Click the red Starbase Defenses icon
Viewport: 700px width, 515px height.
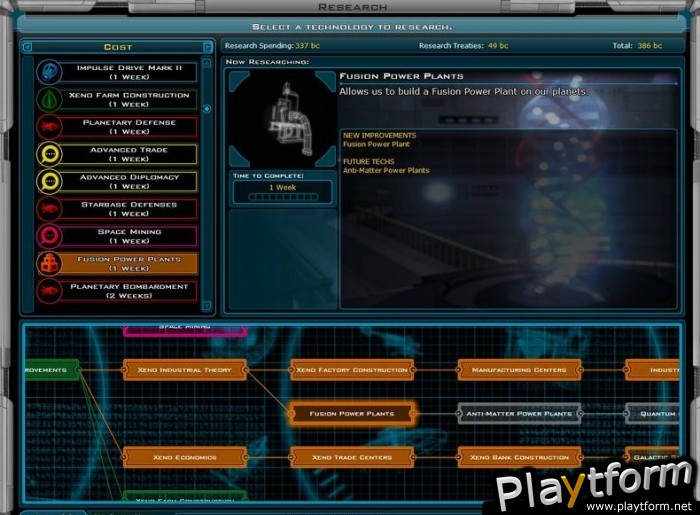pos(49,208)
